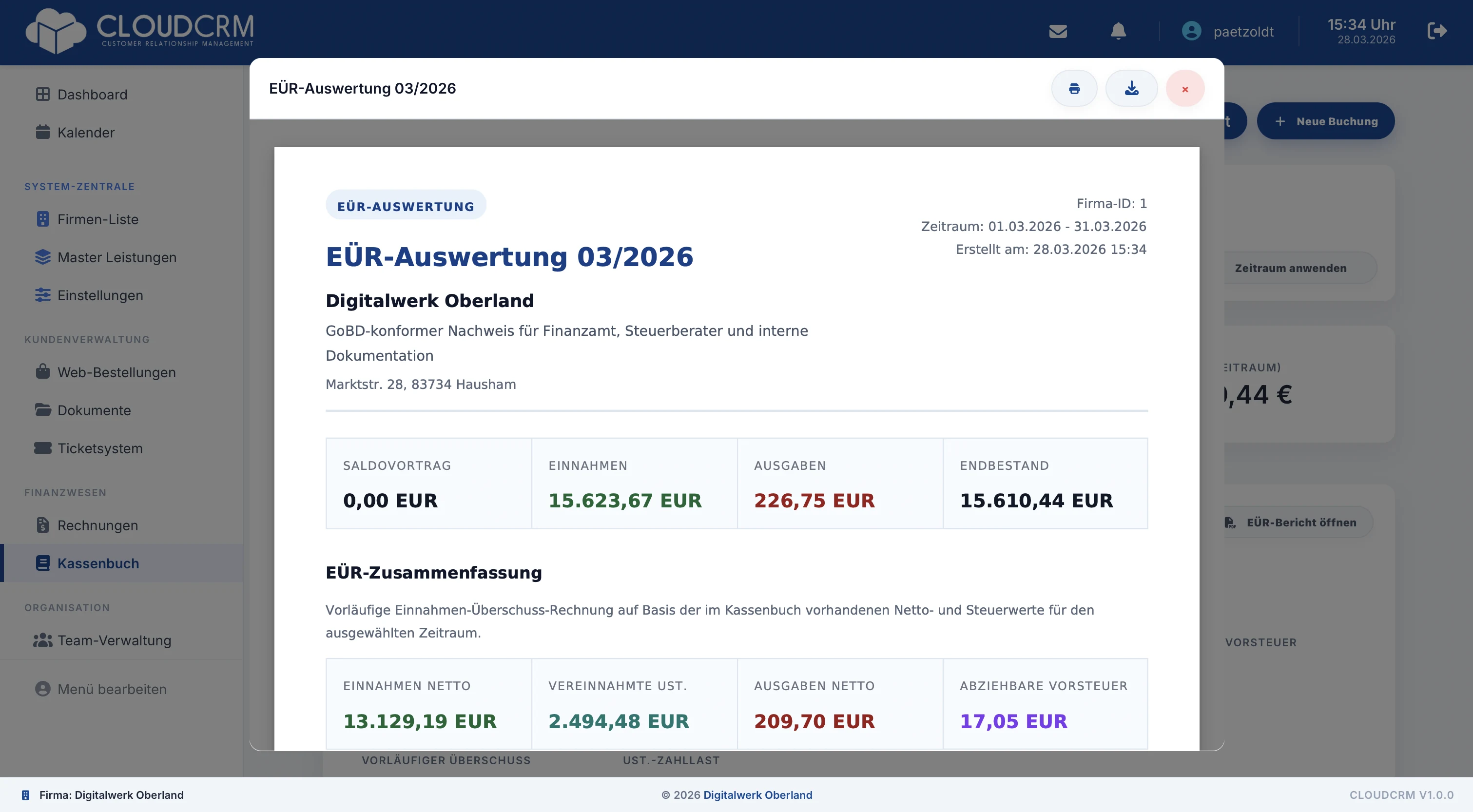1473x812 pixels.
Task: Click the footer company building icon
Action: tap(26, 795)
